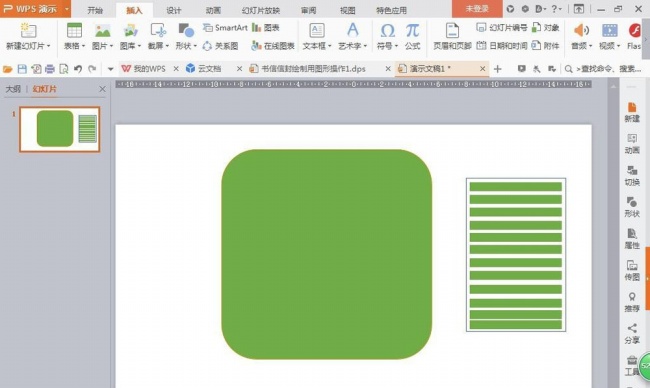
Task: Click the 新建幻灯片 new slide icon
Action: [28, 30]
